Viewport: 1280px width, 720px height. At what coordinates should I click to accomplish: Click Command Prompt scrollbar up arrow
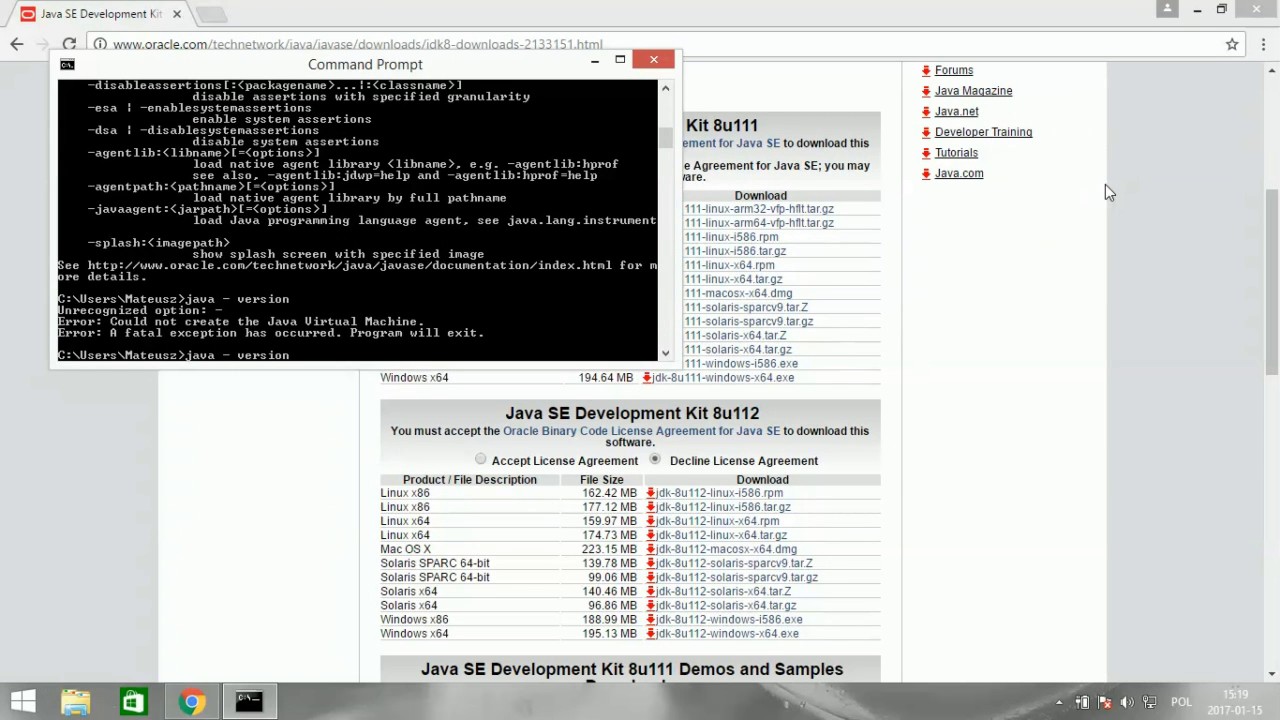666,88
